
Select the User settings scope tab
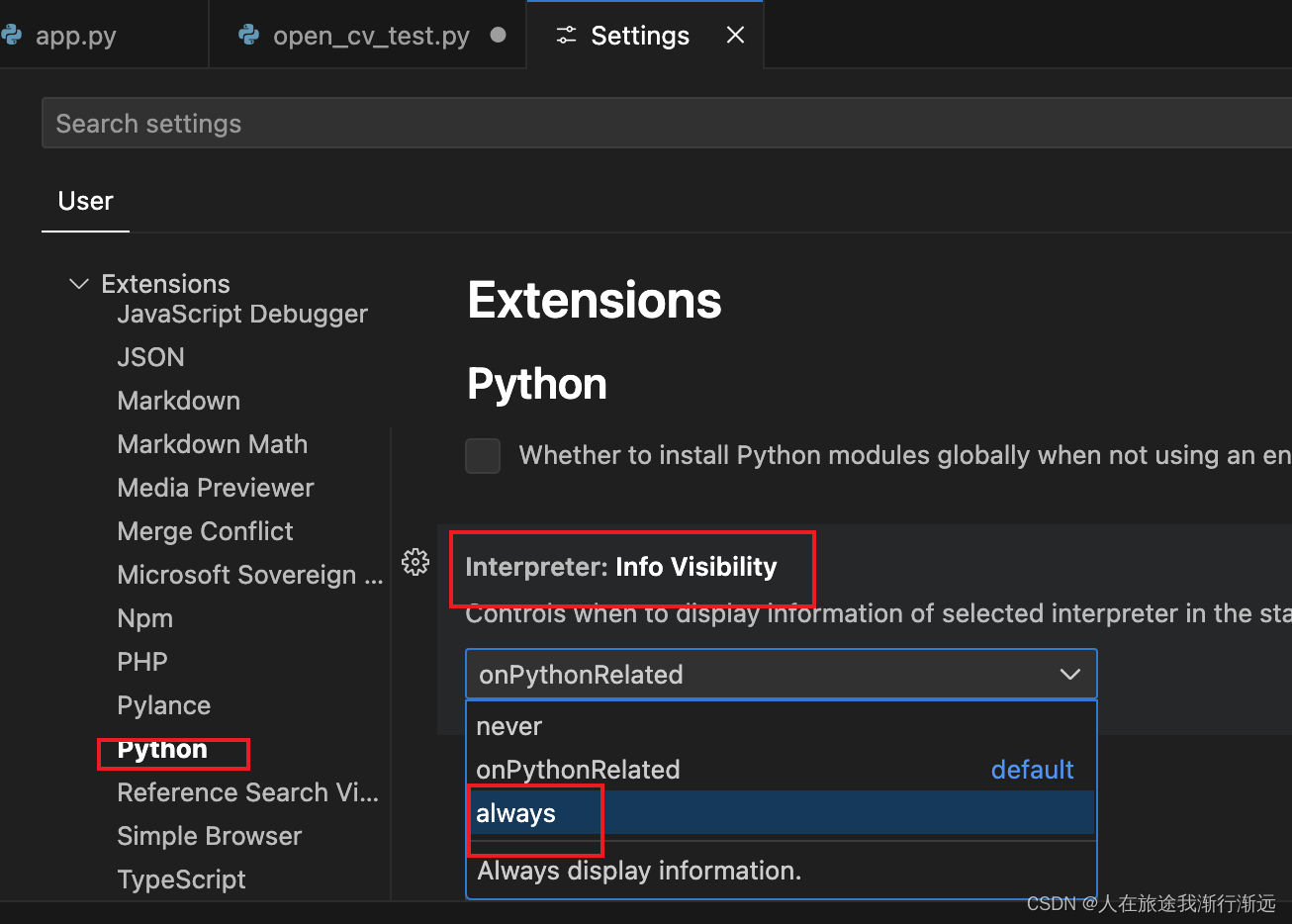click(85, 201)
